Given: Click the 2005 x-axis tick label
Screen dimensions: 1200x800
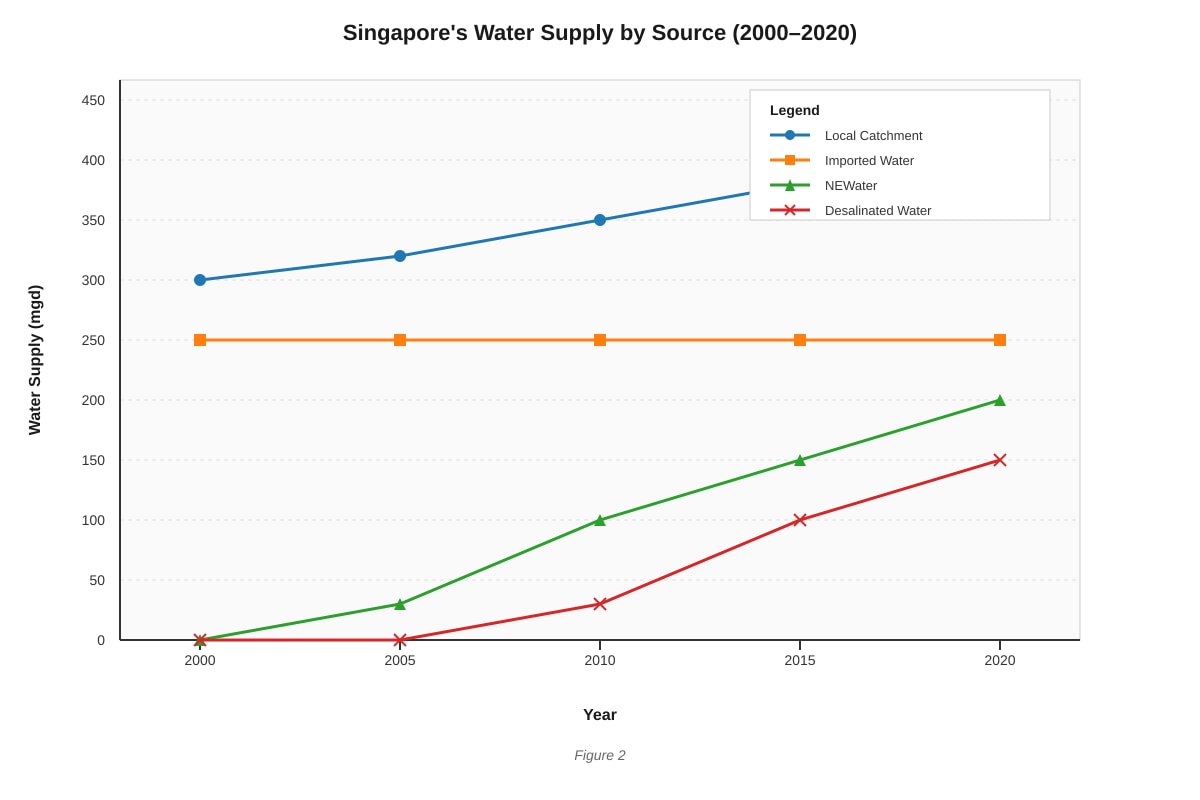Looking at the screenshot, I should (x=400, y=660).
